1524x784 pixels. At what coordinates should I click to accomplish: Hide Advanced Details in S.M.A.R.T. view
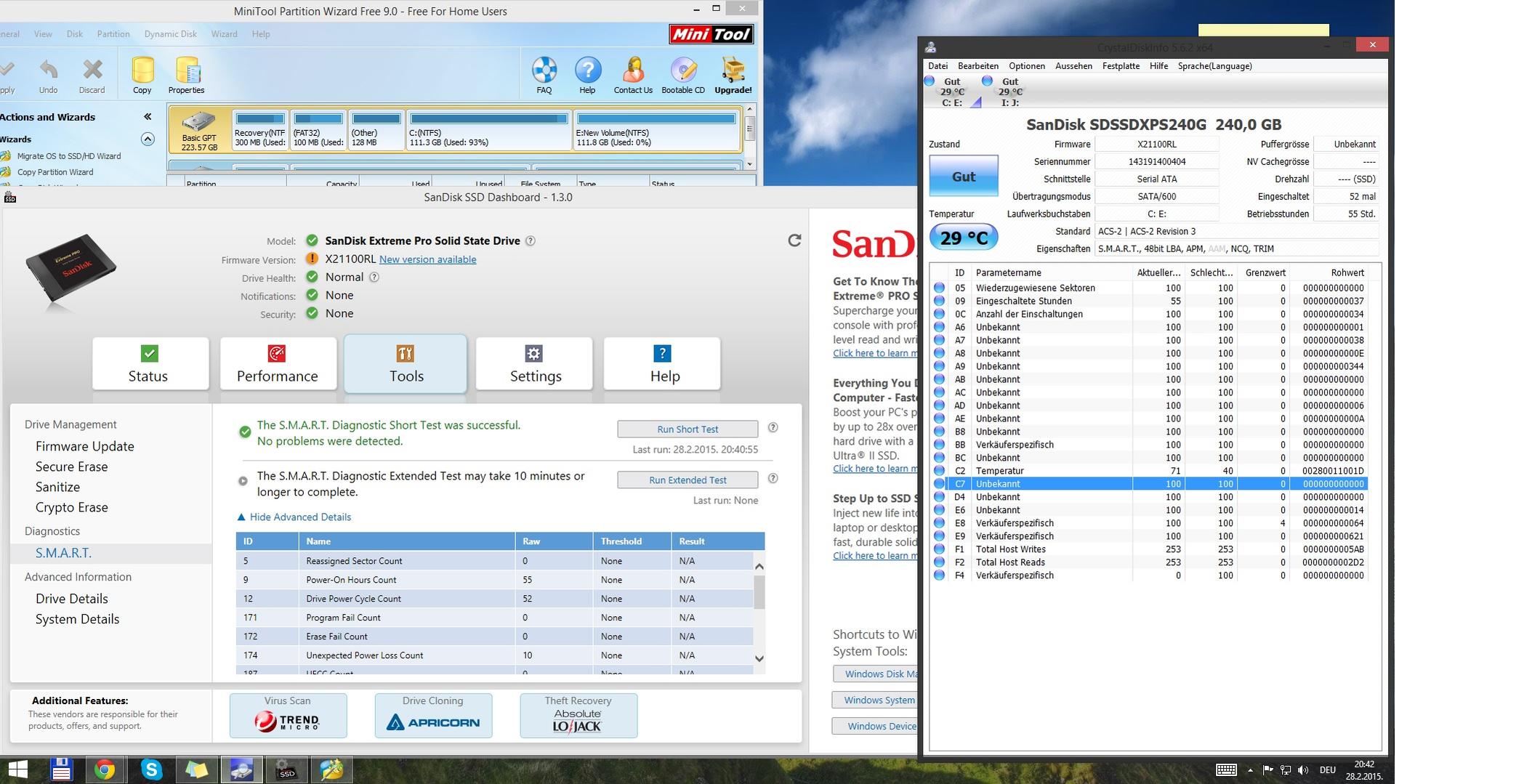(x=294, y=517)
